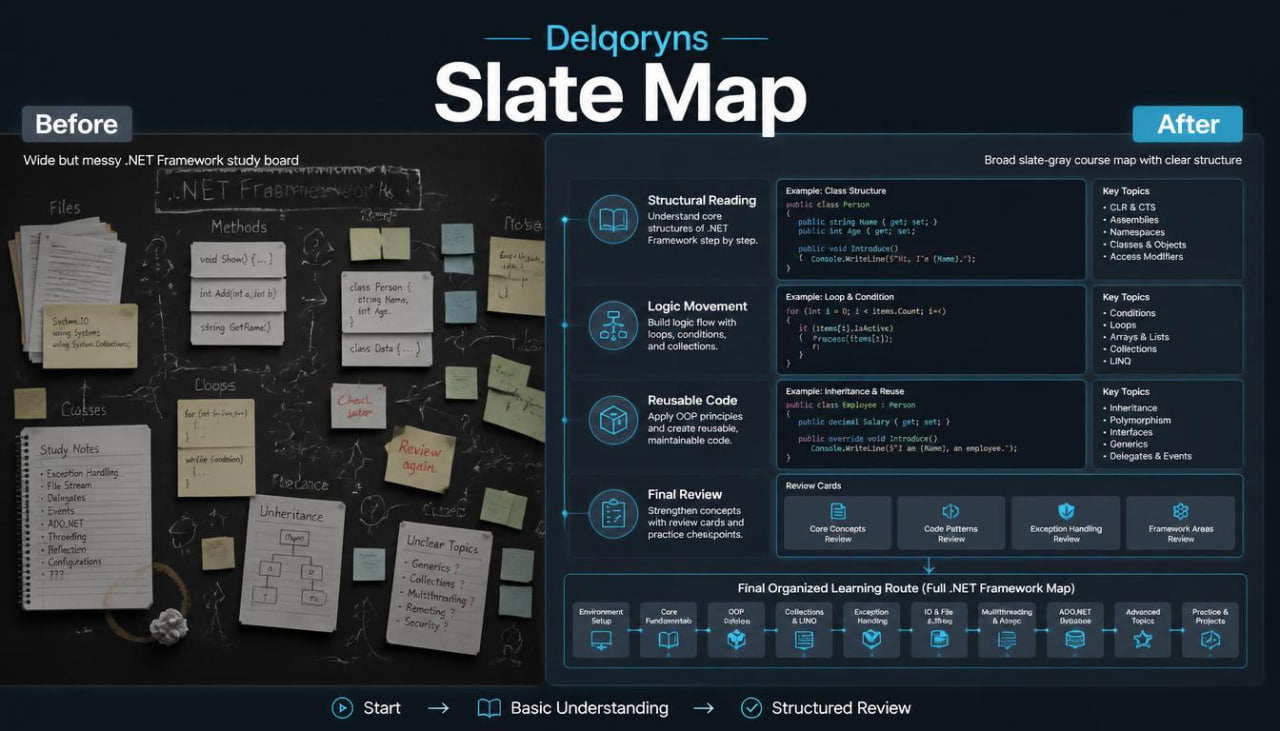Select the void Show() method card

(x=237, y=259)
